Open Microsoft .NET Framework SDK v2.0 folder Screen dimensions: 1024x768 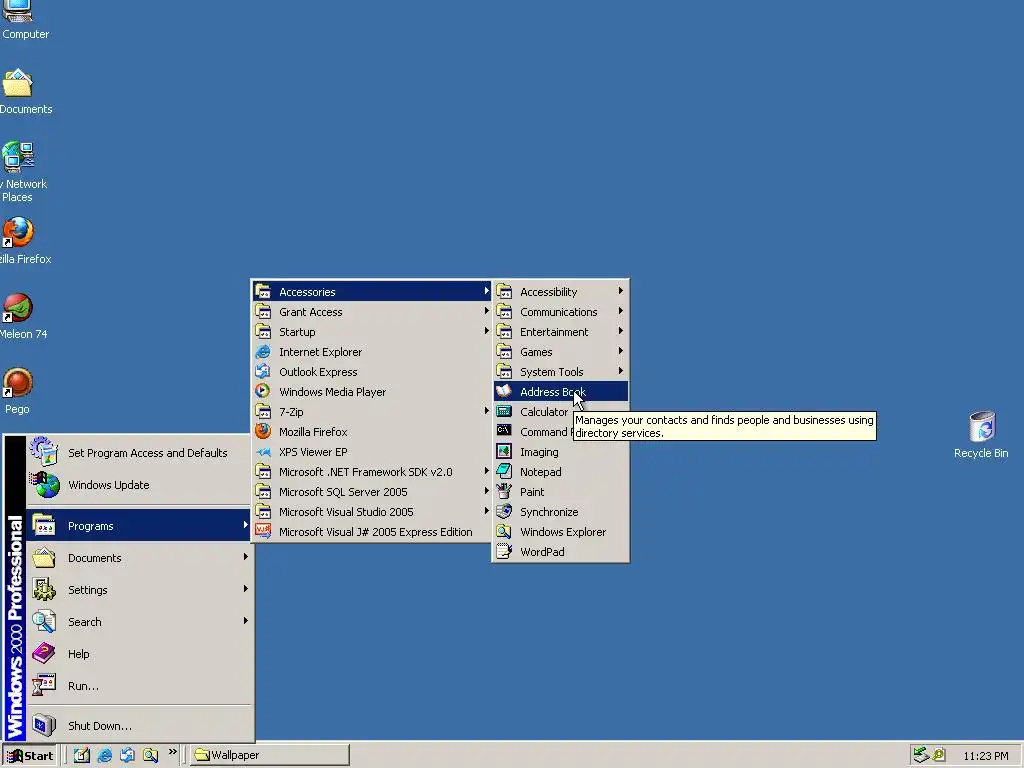[x=372, y=472]
